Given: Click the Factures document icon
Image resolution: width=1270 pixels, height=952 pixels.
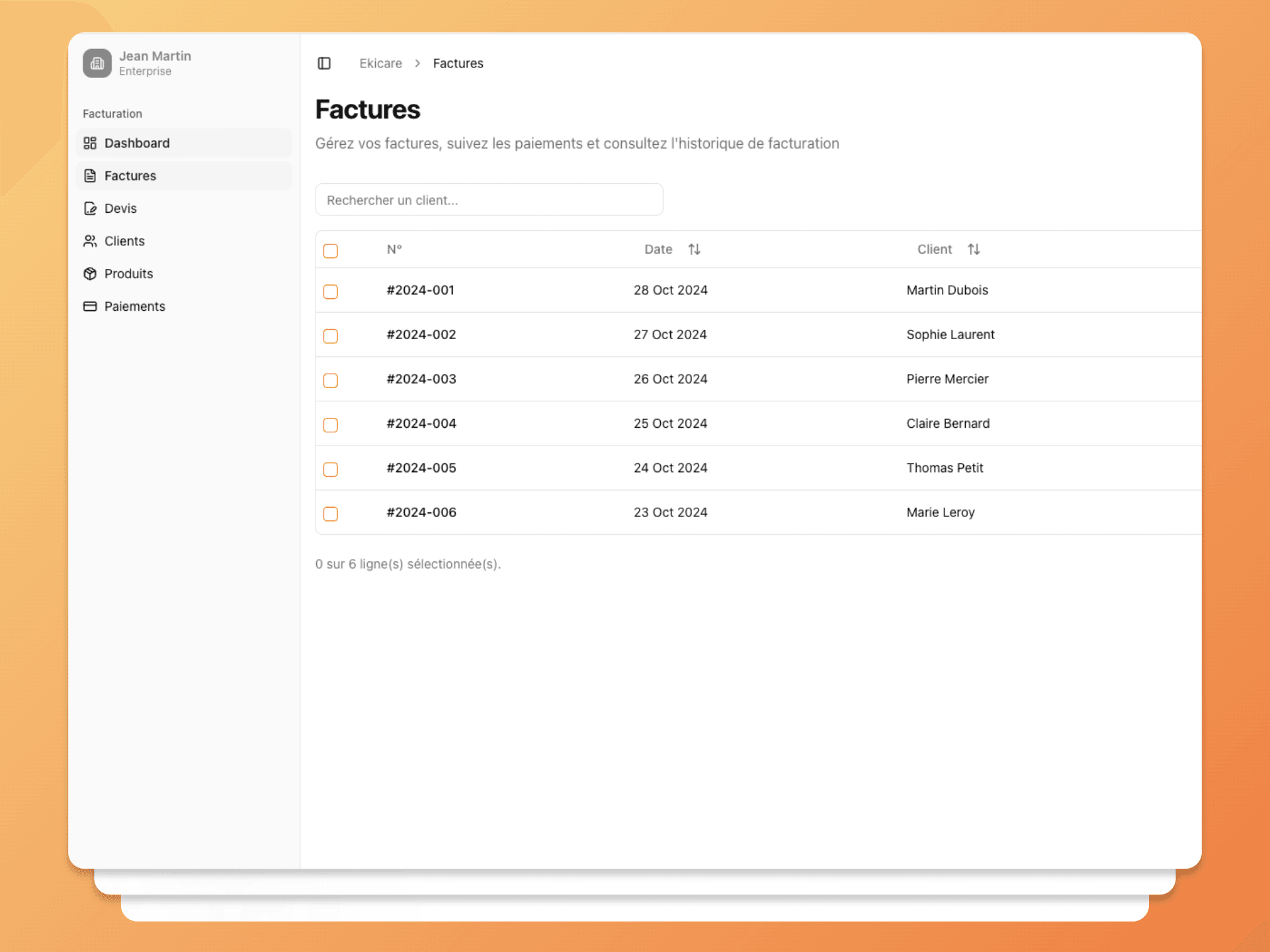Looking at the screenshot, I should click(x=91, y=175).
